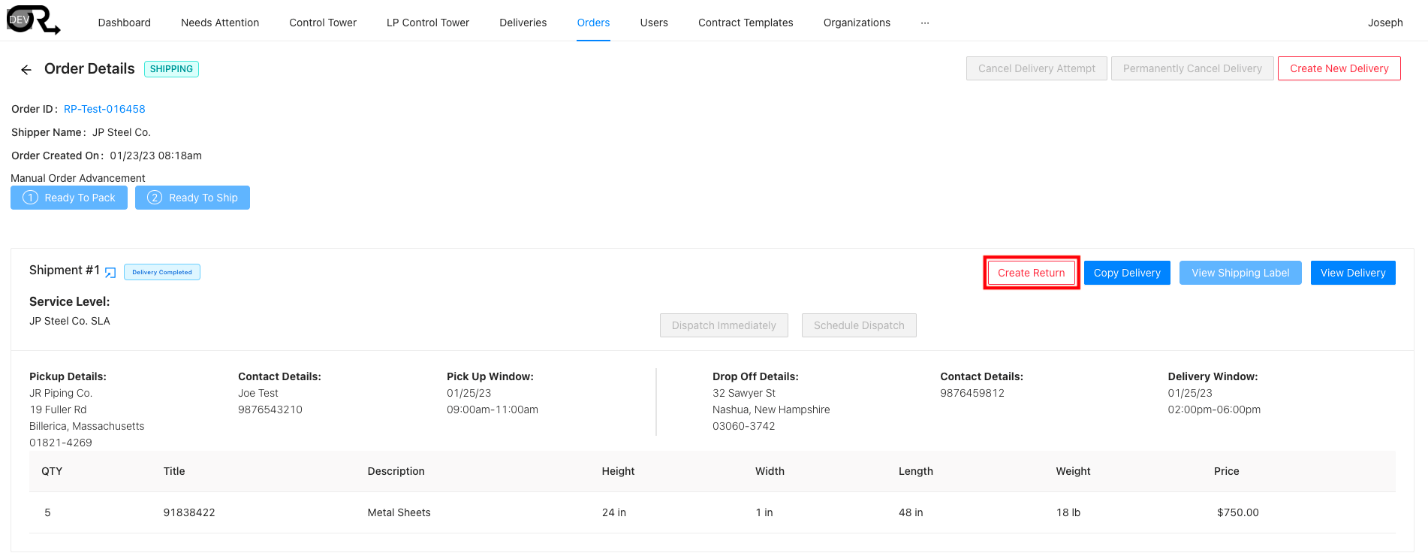Click the DEV logo icon
Screen dimensions: 1428x556
(x=33, y=19)
